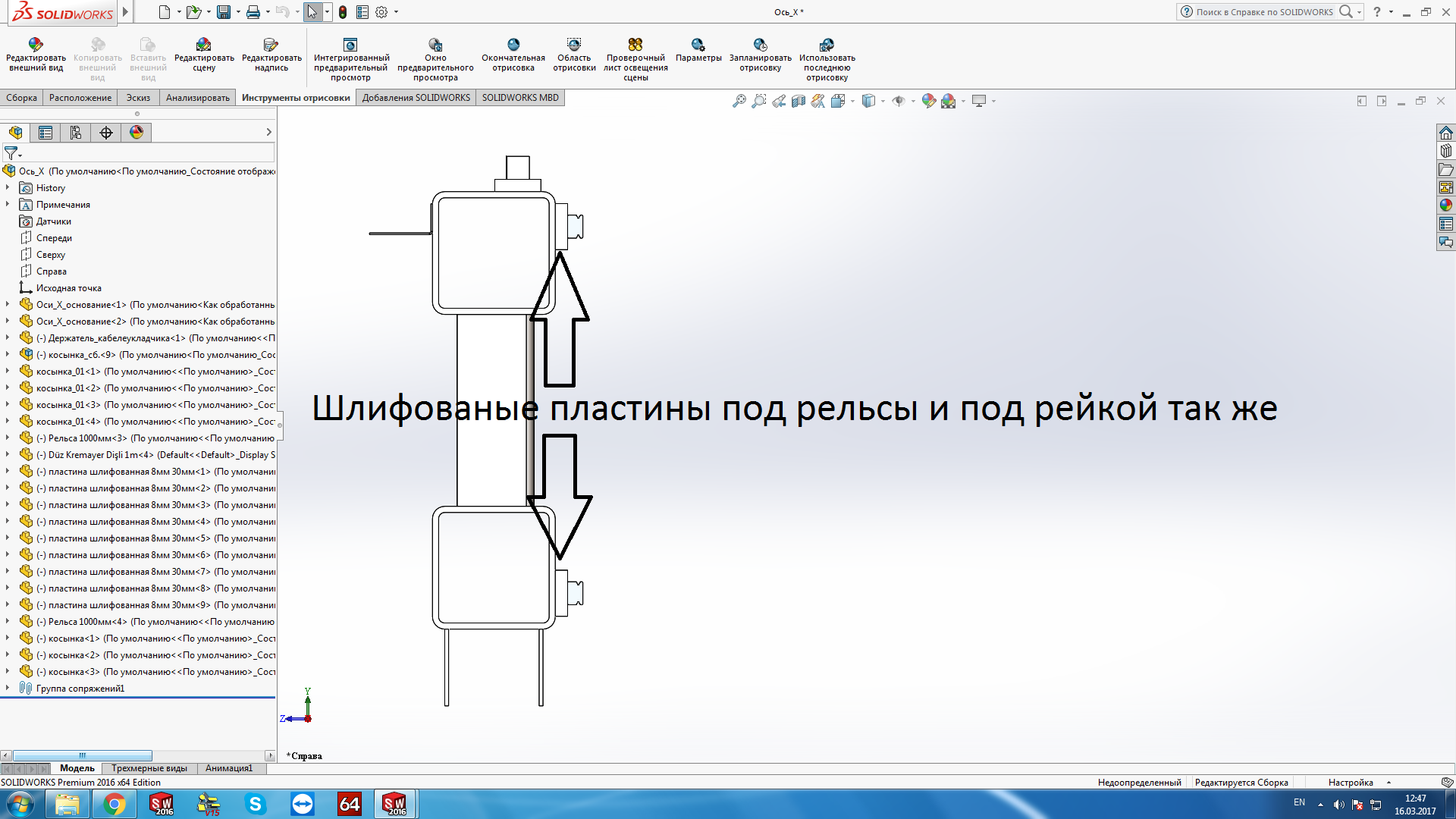The width and height of the screenshot is (1456, 819).
Task: Open Schedule Render tool
Action: [x=760, y=45]
